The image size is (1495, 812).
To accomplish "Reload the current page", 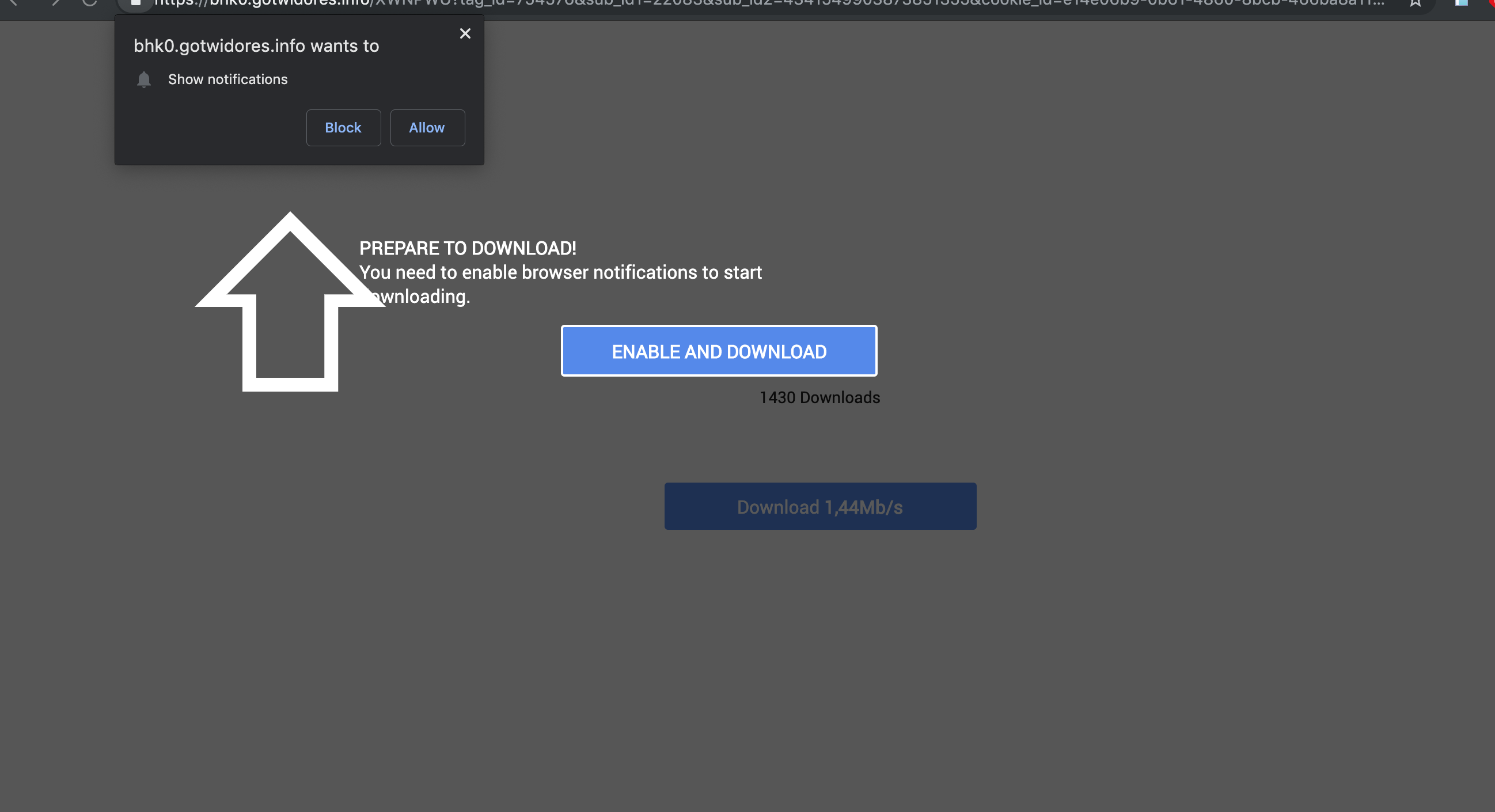I will (90, 3).
